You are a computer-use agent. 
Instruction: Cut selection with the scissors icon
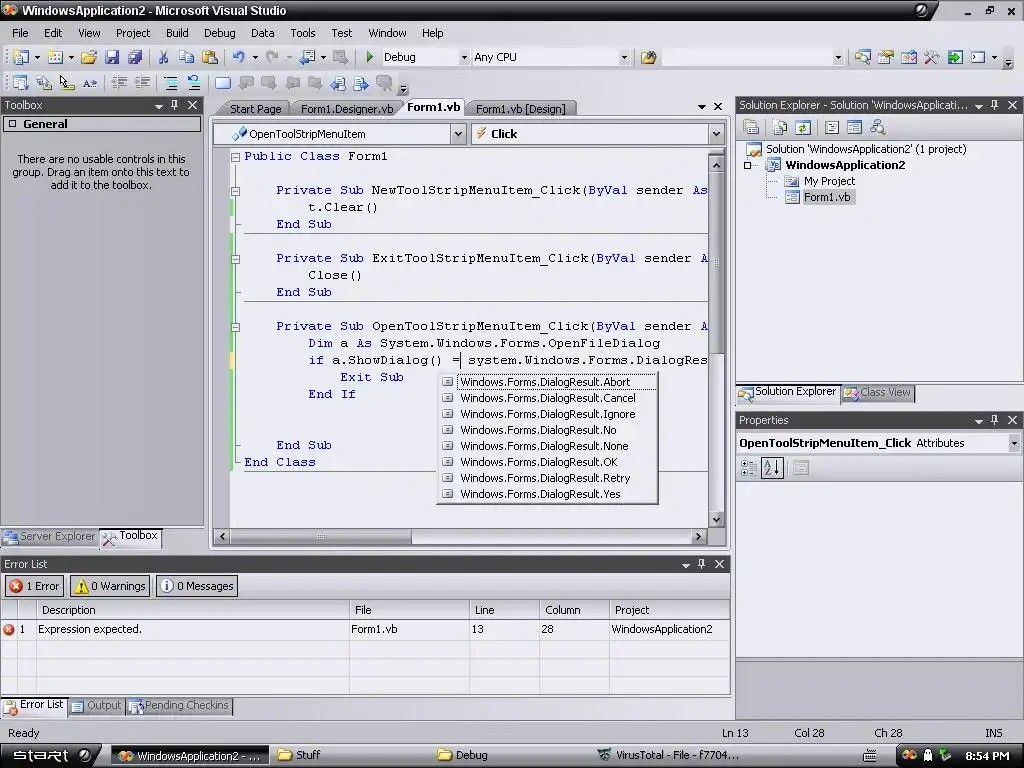click(163, 57)
